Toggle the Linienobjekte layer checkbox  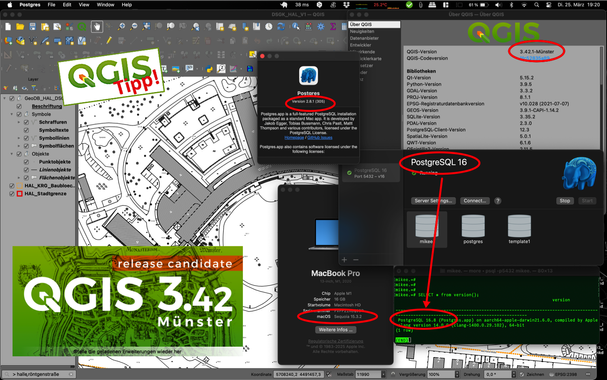pos(26,169)
